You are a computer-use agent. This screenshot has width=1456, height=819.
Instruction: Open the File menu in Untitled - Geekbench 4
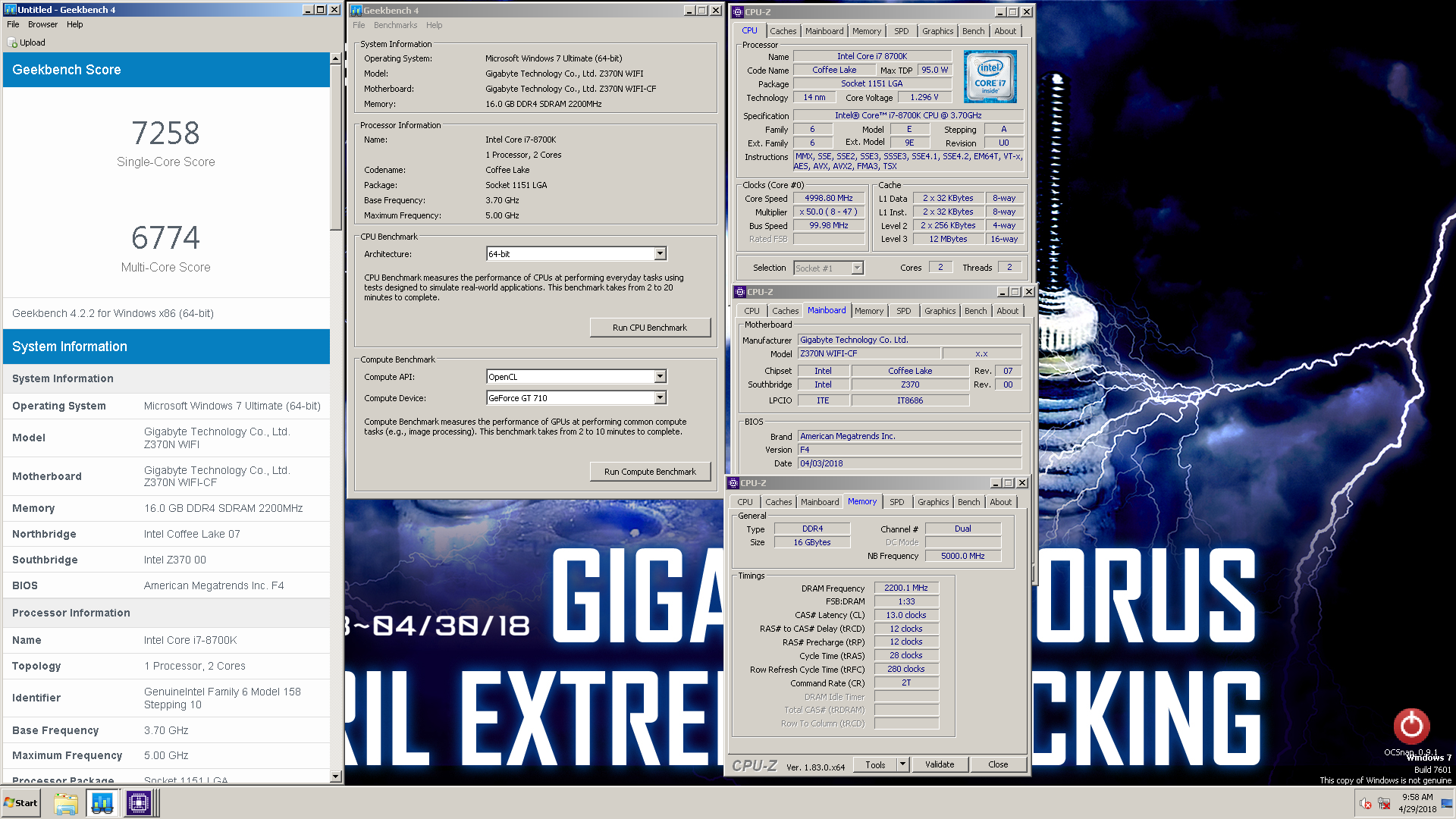pyautogui.click(x=13, y=24)
